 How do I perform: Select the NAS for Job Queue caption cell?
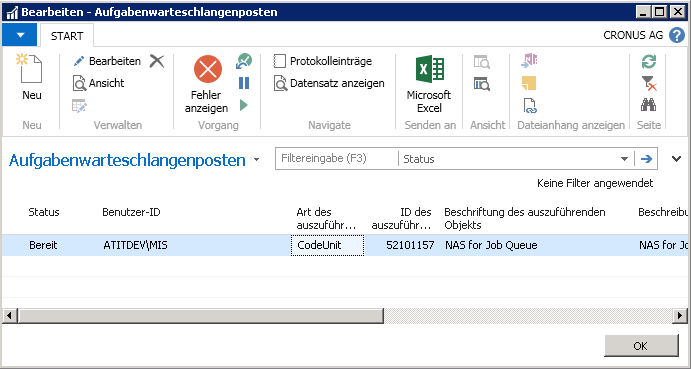click(x=490, y=246)
